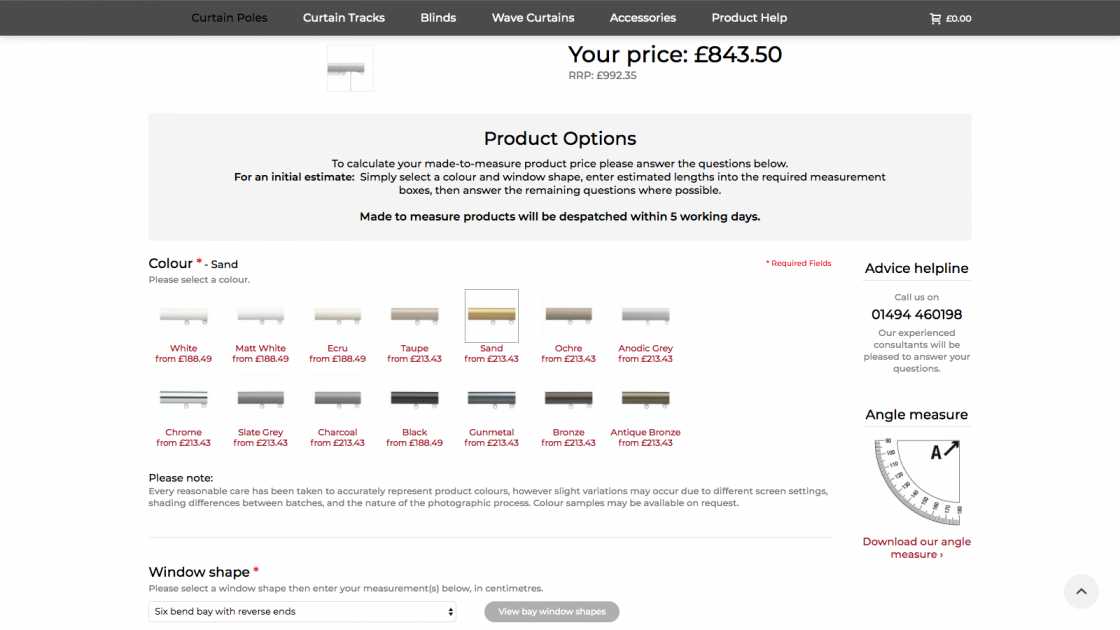This screenshot has width=1120, height=630.
Task: Open the Blinds menu
Action: click(438, 18)
